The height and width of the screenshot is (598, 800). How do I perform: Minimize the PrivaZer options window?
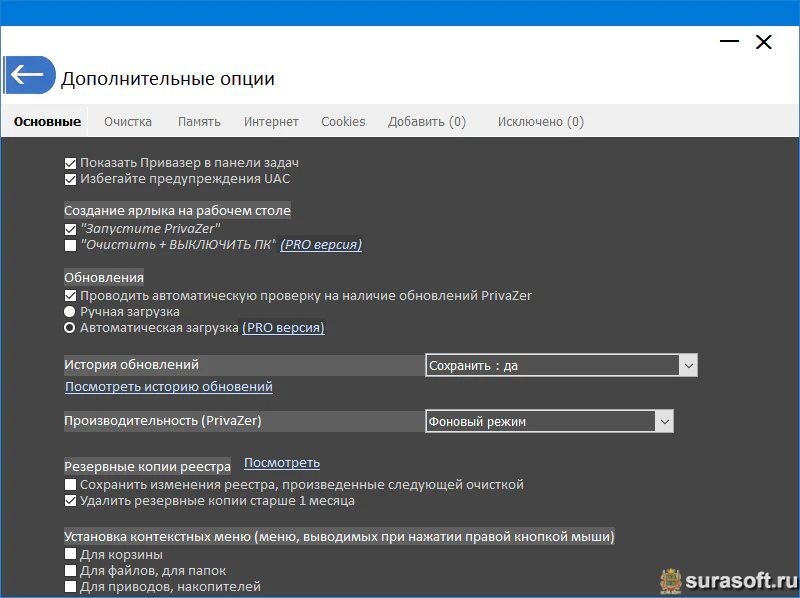point(730,42)
